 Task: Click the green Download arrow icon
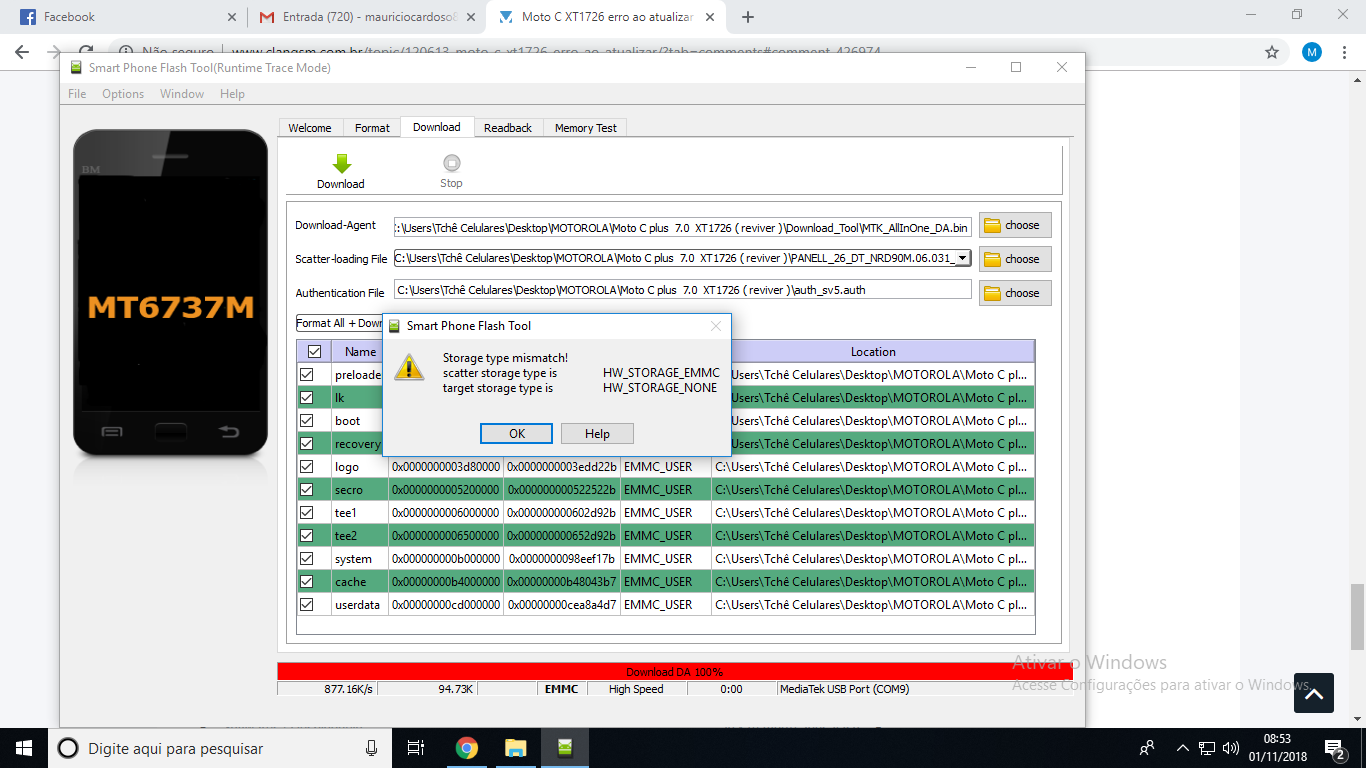(x=341, y=164)
